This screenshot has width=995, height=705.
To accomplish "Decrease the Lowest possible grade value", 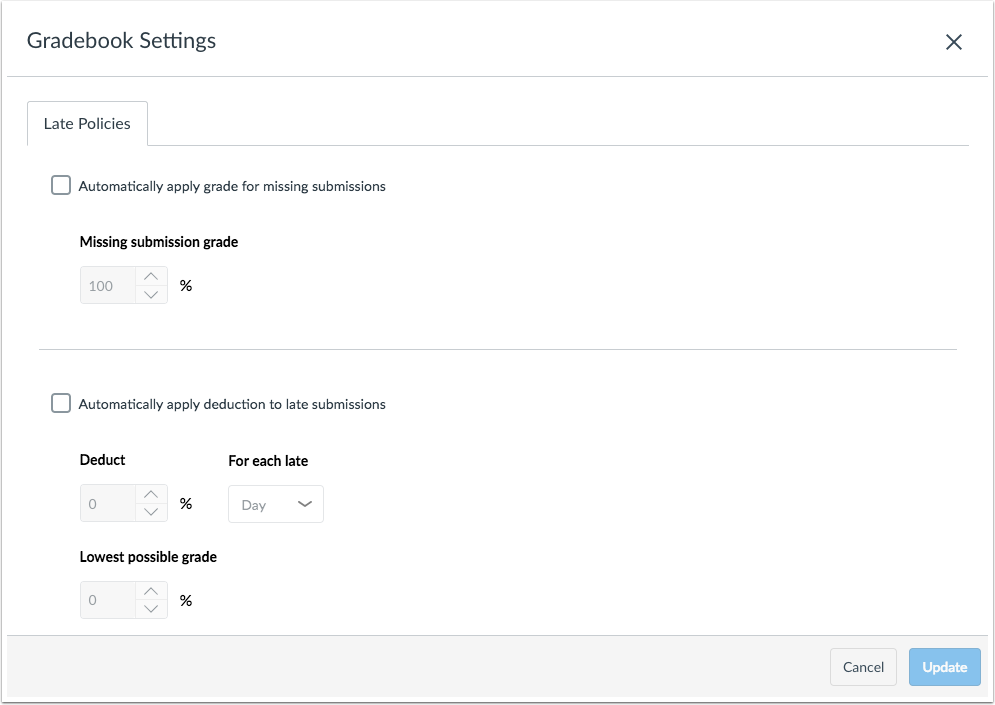I will 150,608.
